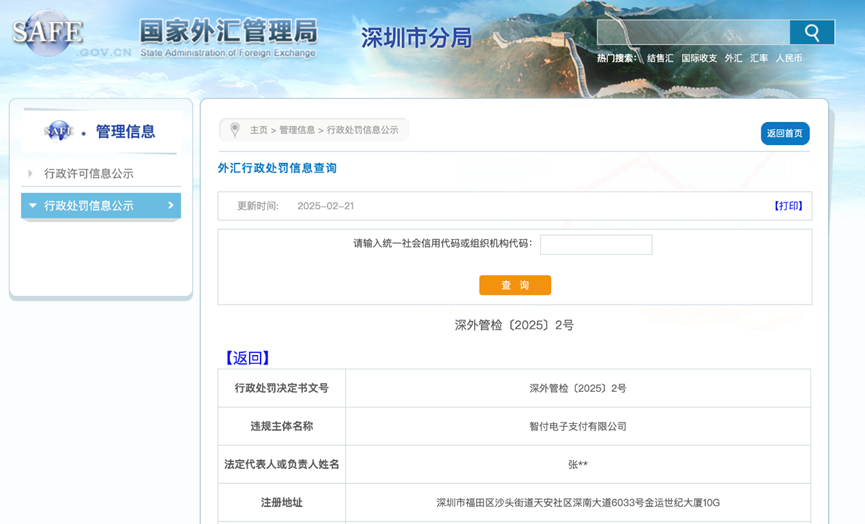Click the 返回首页 button

pos(785,133)
